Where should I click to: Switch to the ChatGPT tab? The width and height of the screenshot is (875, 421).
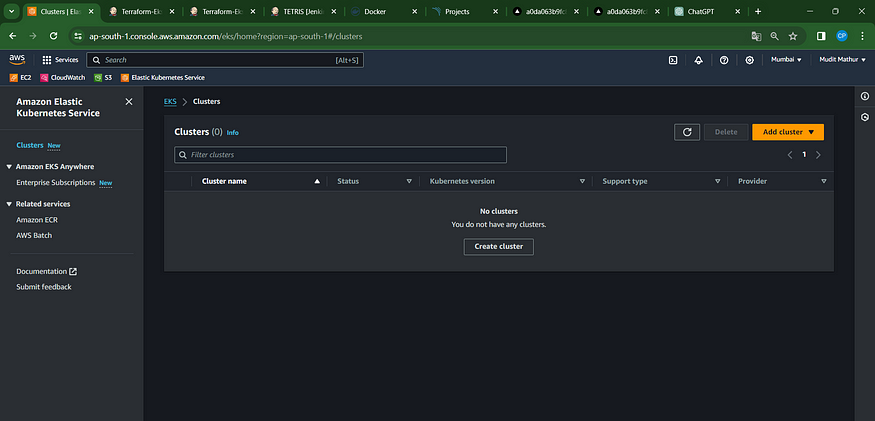pyautogui.click(x=708, y=11)
